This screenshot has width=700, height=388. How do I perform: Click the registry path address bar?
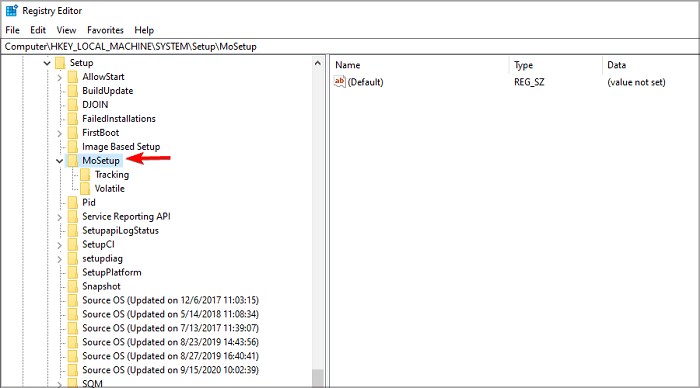[350, 46]
